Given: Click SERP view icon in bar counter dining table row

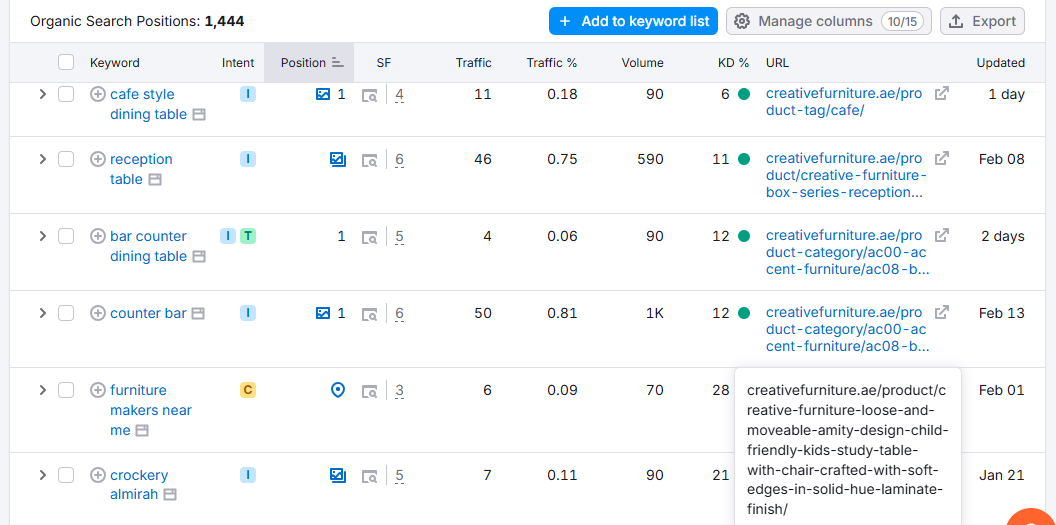Looking at the screenshot, I should click(369, 237).
